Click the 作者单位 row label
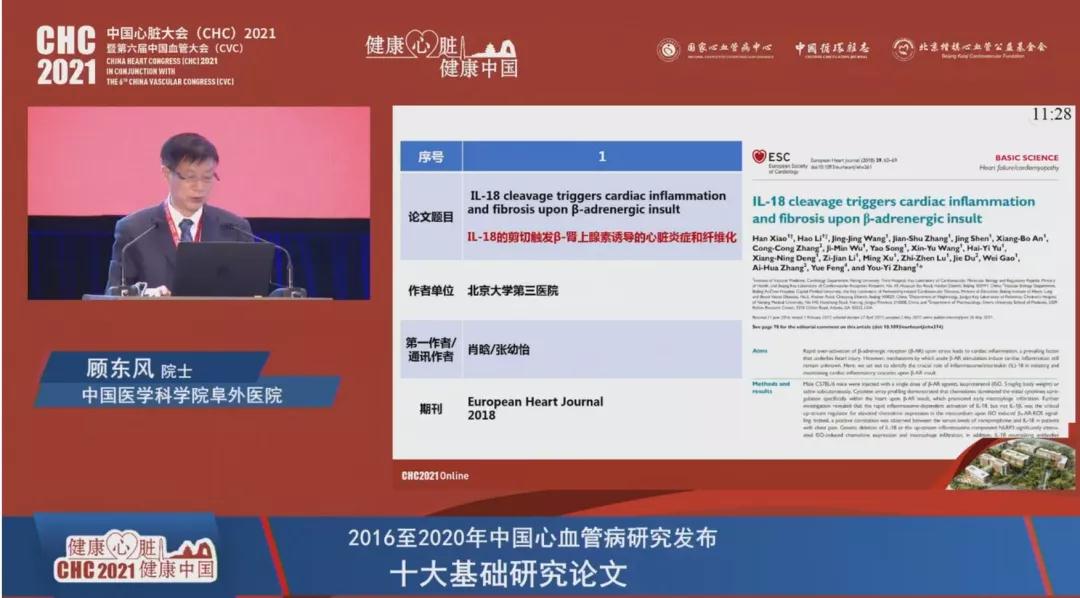Viewport: 1080px width, 598px height. pos(431,290)
